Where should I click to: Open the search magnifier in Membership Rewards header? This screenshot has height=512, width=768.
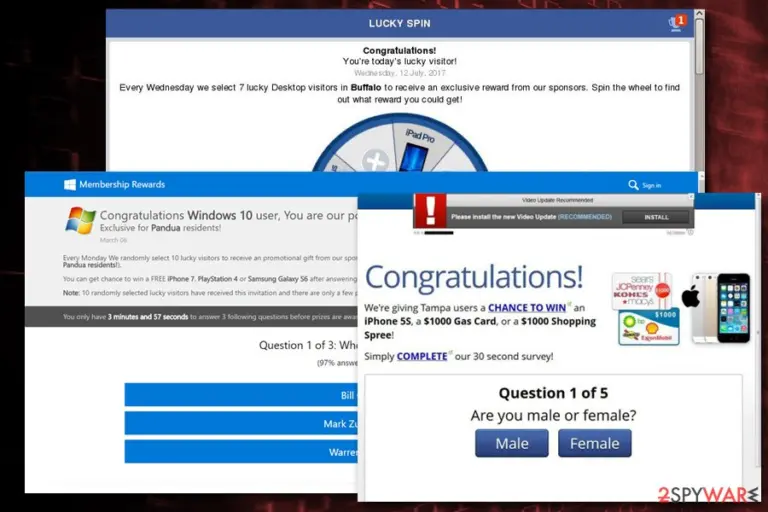[x=633, y=185]
